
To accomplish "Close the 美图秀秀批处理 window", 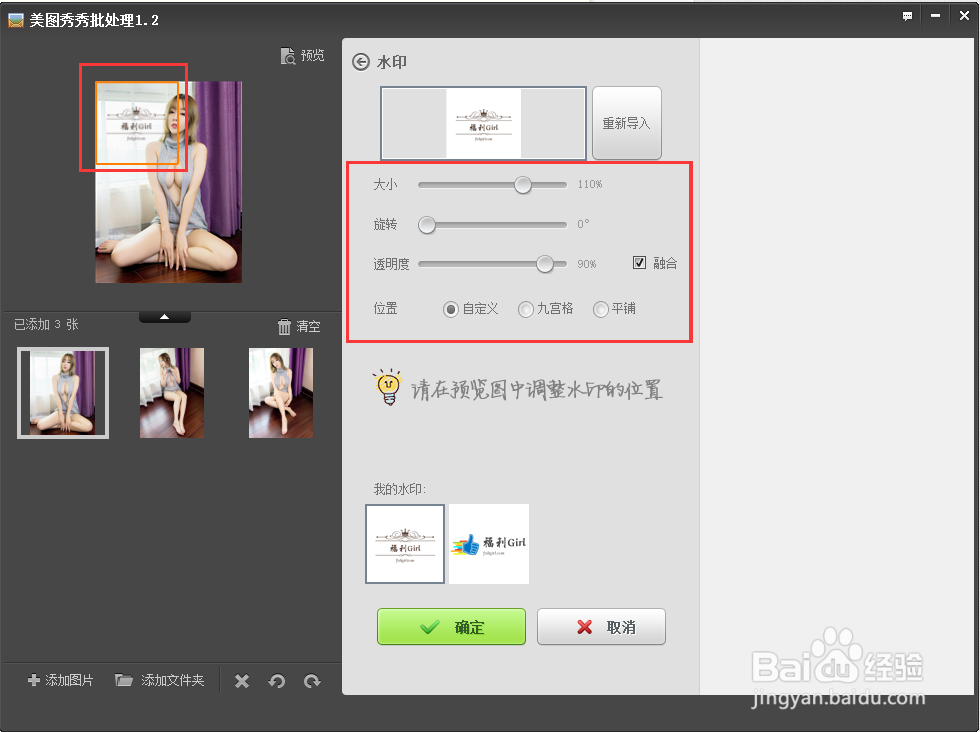I will click(964, 16).
